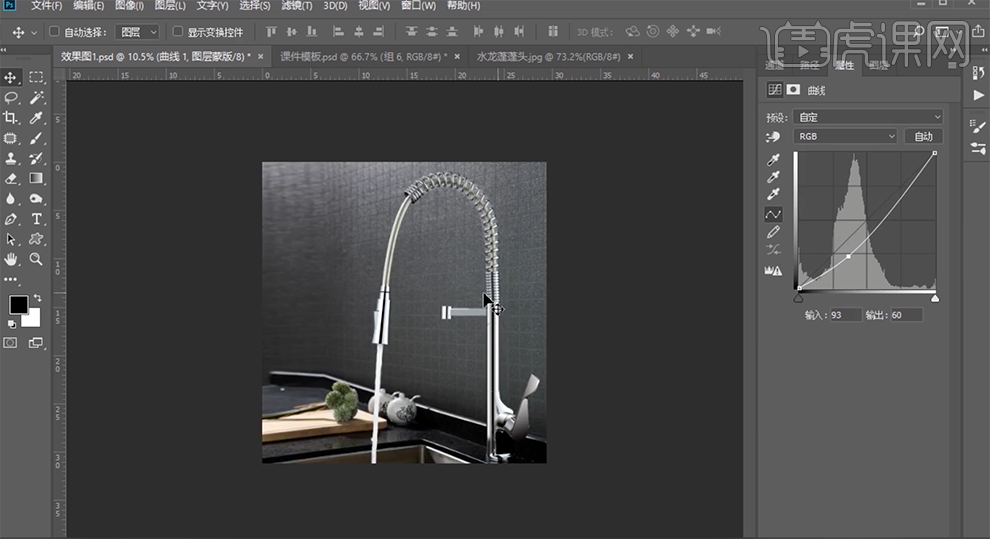
Task: Click the curve control point on graph
Action: tap(848, 256)
